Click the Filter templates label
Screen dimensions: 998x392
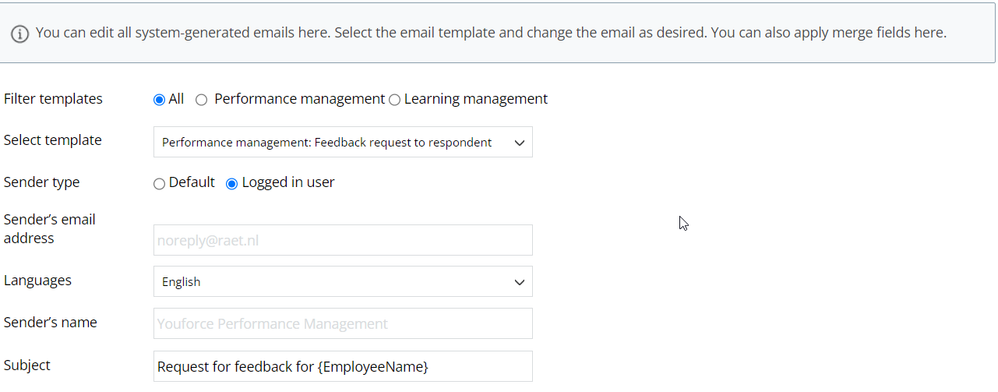tap(53, 99)
